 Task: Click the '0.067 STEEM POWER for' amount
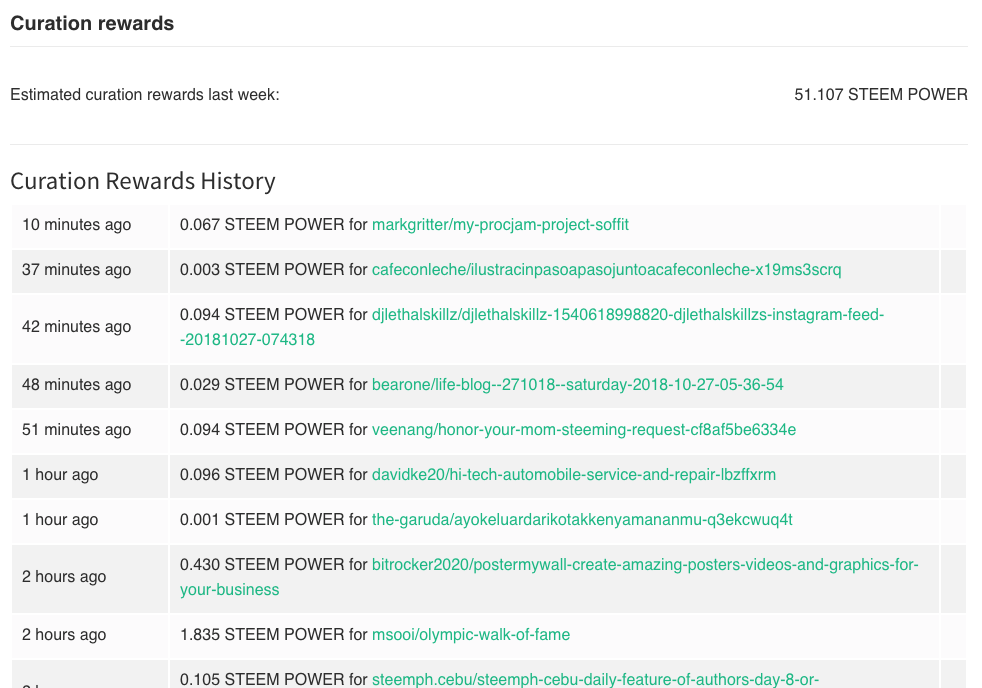tap(274, 225)
